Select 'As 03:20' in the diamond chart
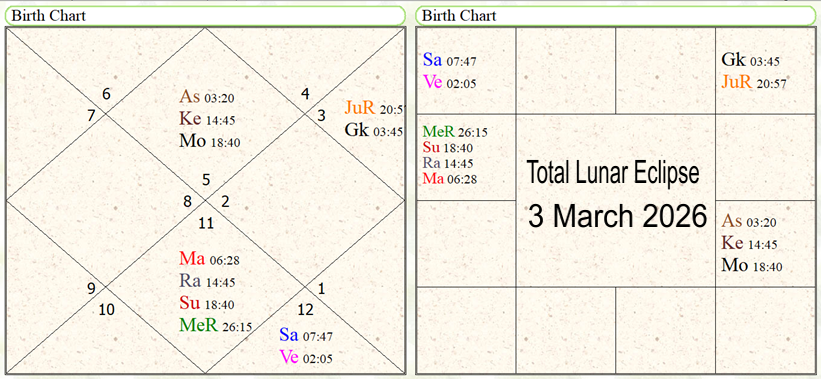The image size is (821, 379). pos(207,97)
